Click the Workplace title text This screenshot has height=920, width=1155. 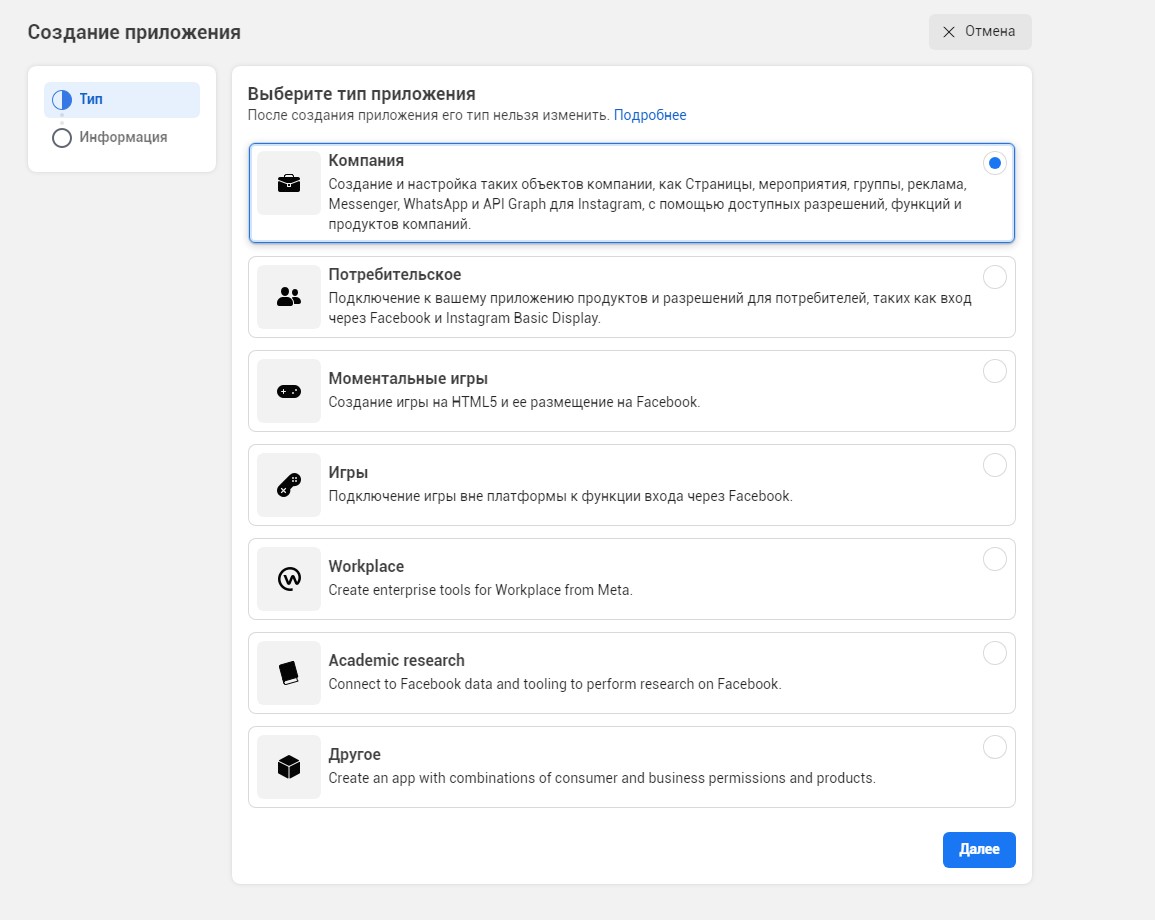[366, 566]
